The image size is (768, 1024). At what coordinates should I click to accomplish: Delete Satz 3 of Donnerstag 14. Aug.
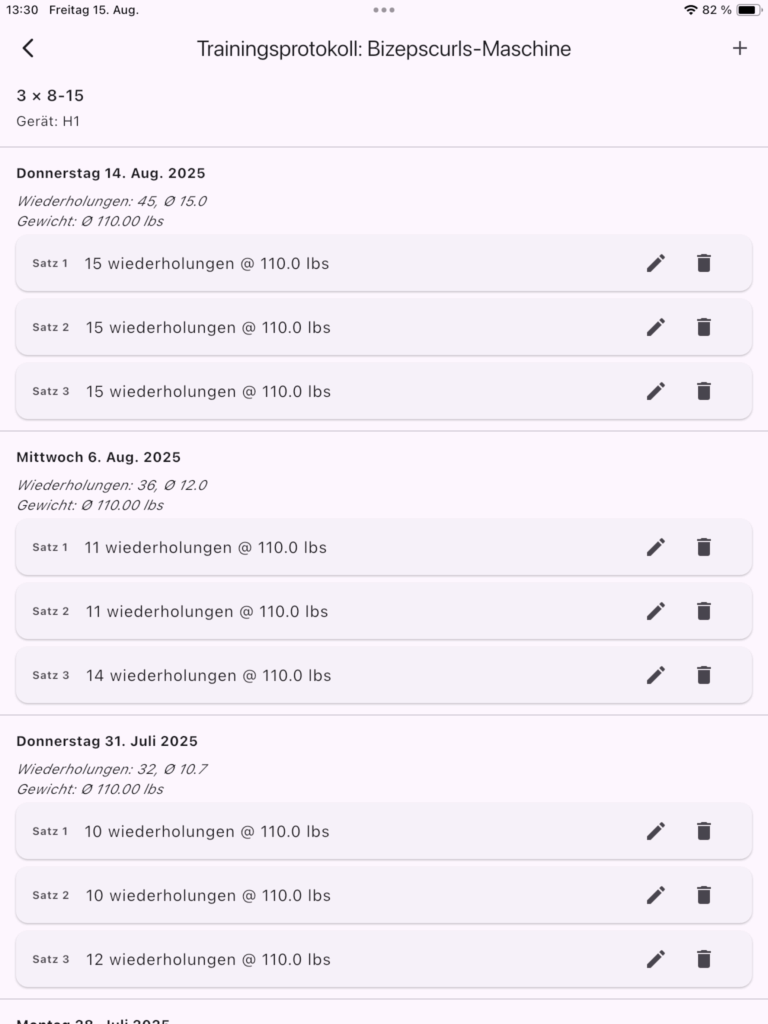pyautogui.click(x=704, y=391)
